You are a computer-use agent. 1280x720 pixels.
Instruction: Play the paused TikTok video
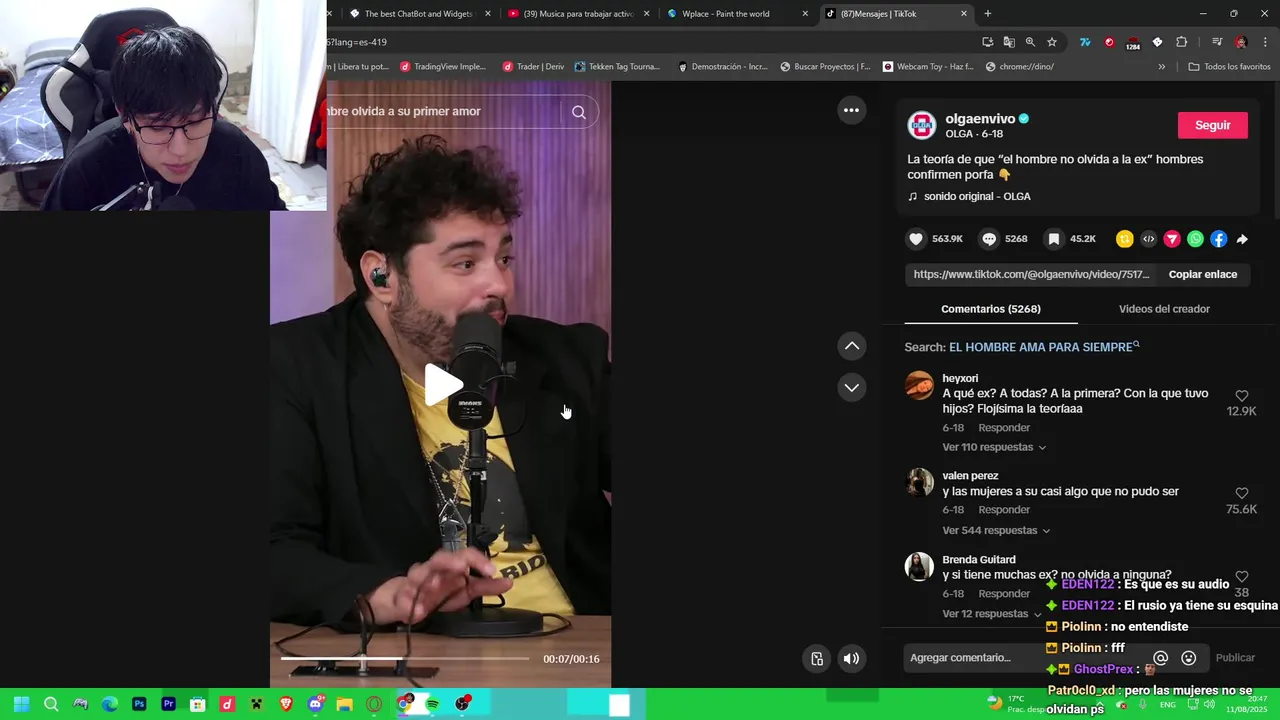443,385
